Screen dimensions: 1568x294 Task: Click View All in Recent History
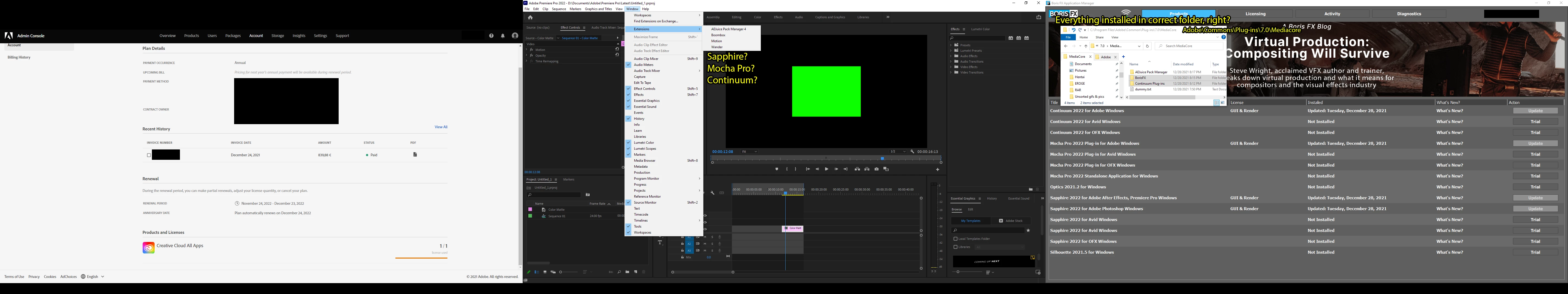[x=441, y=127]
